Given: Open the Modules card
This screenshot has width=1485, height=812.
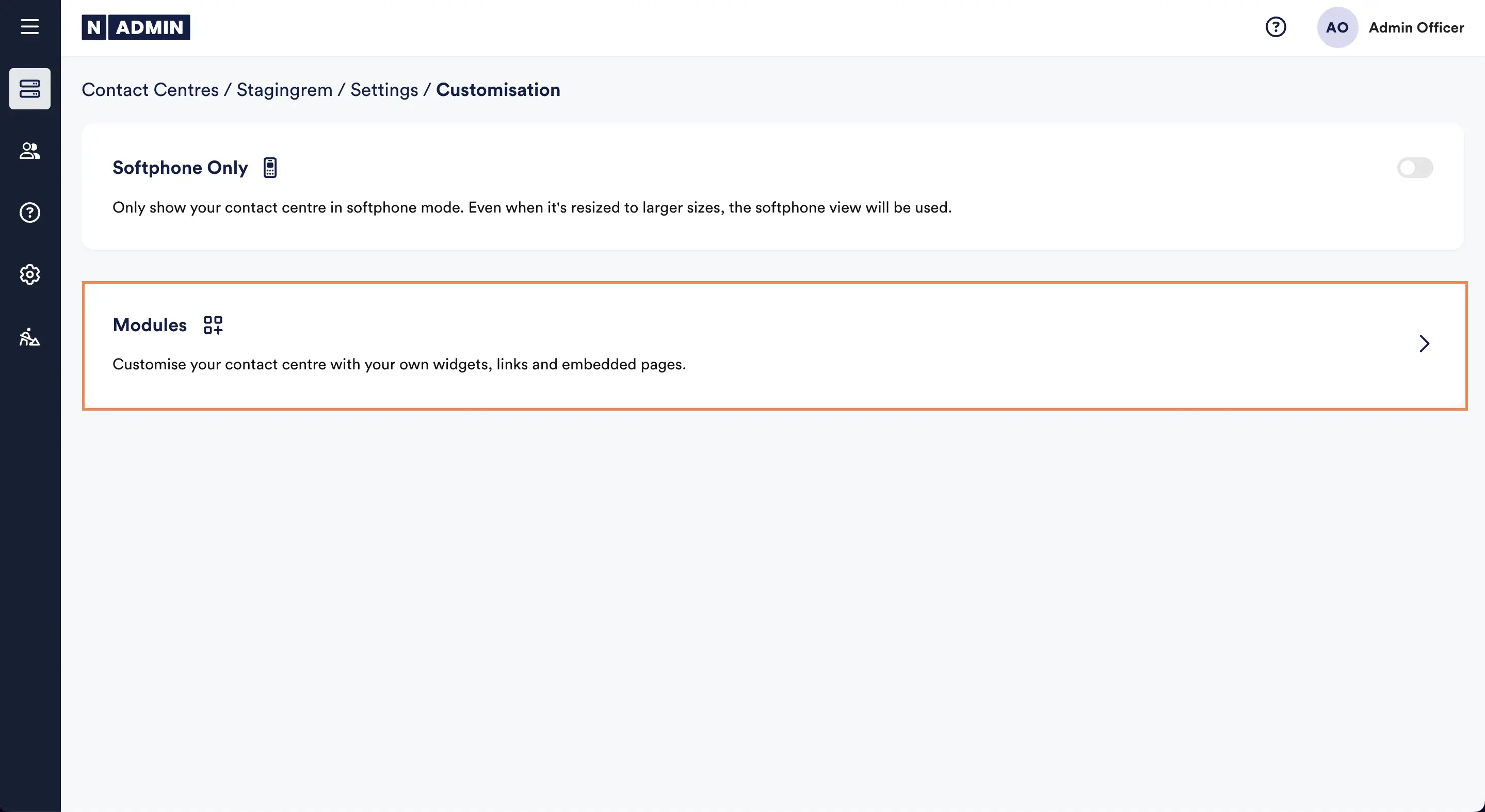Looking at the screenshot, I should click(x=749, y=346).
